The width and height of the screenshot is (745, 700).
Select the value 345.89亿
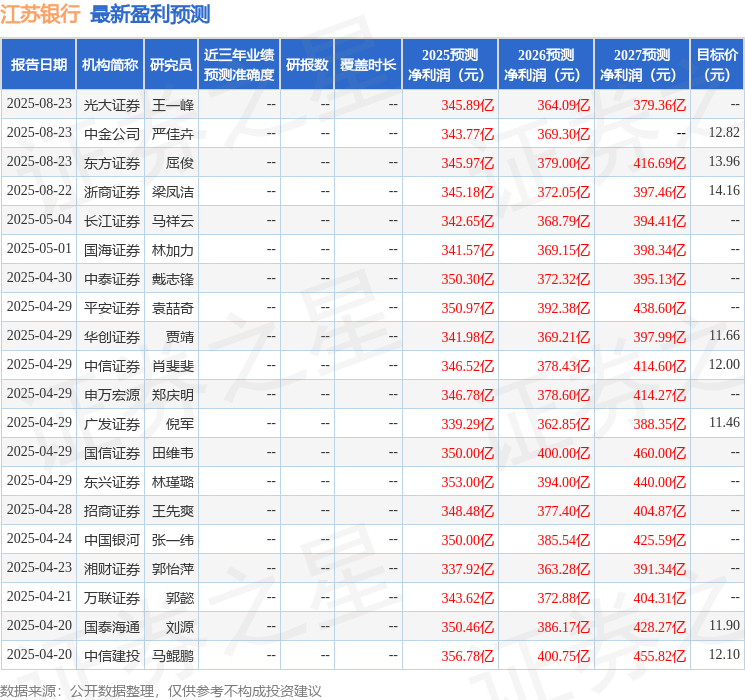coord(468,105)
